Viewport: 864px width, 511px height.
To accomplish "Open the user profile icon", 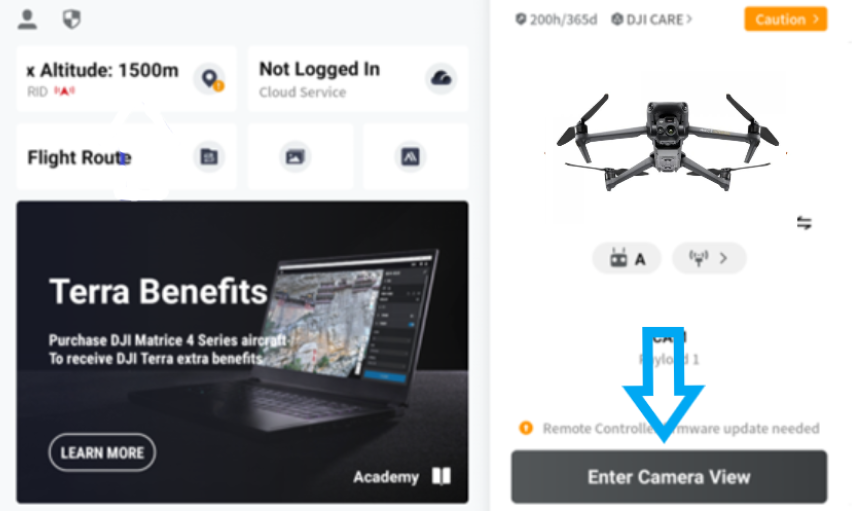I will click(27, 19).
